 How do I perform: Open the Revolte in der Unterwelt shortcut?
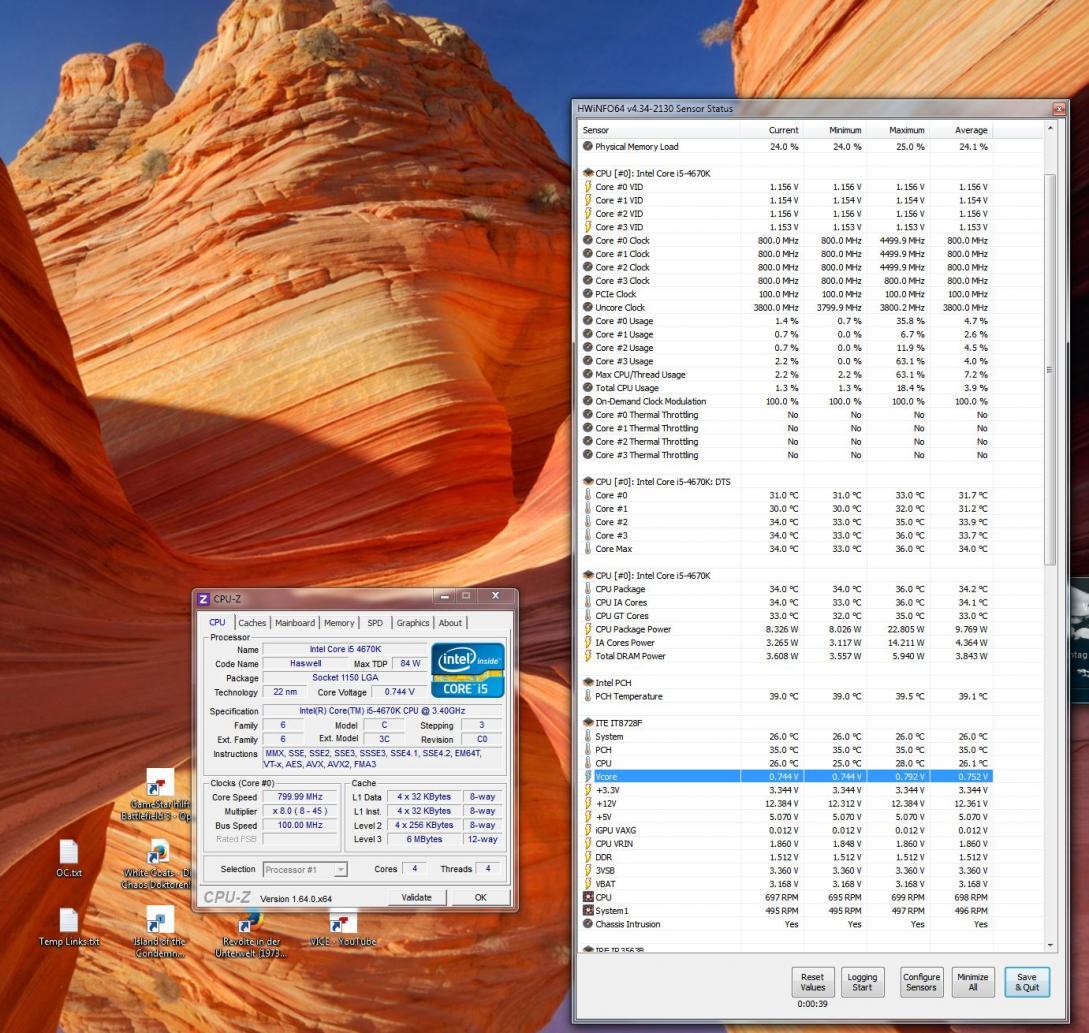pyautogui.click(x=251, y=933)
